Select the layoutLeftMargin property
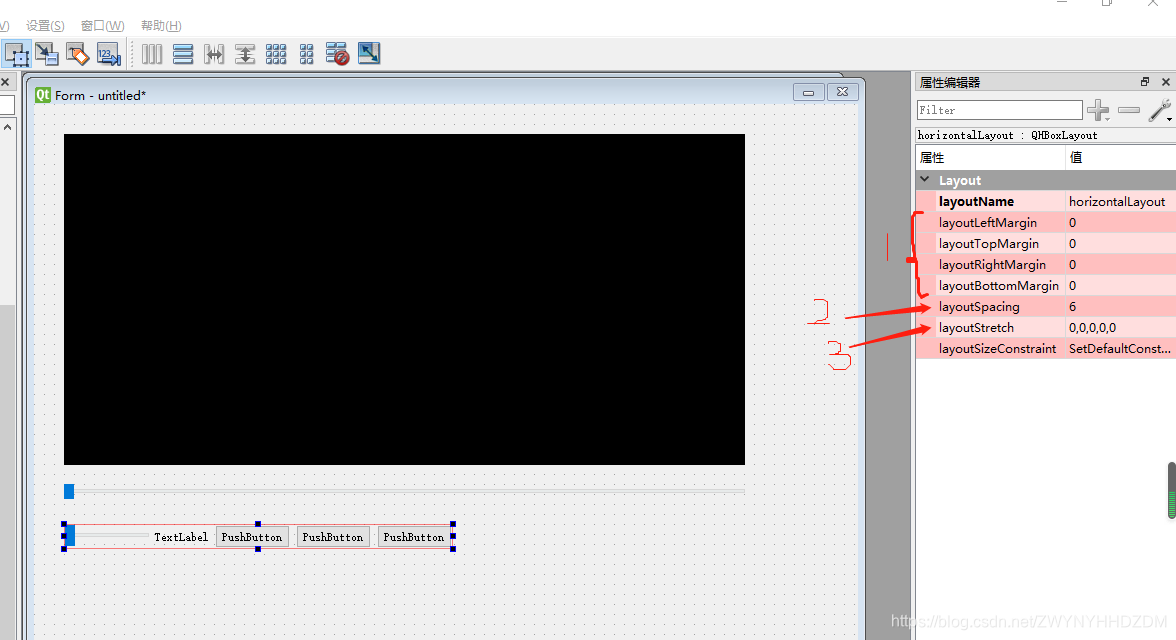Viewport: 1176px width, 640px height. [1046, 222]
